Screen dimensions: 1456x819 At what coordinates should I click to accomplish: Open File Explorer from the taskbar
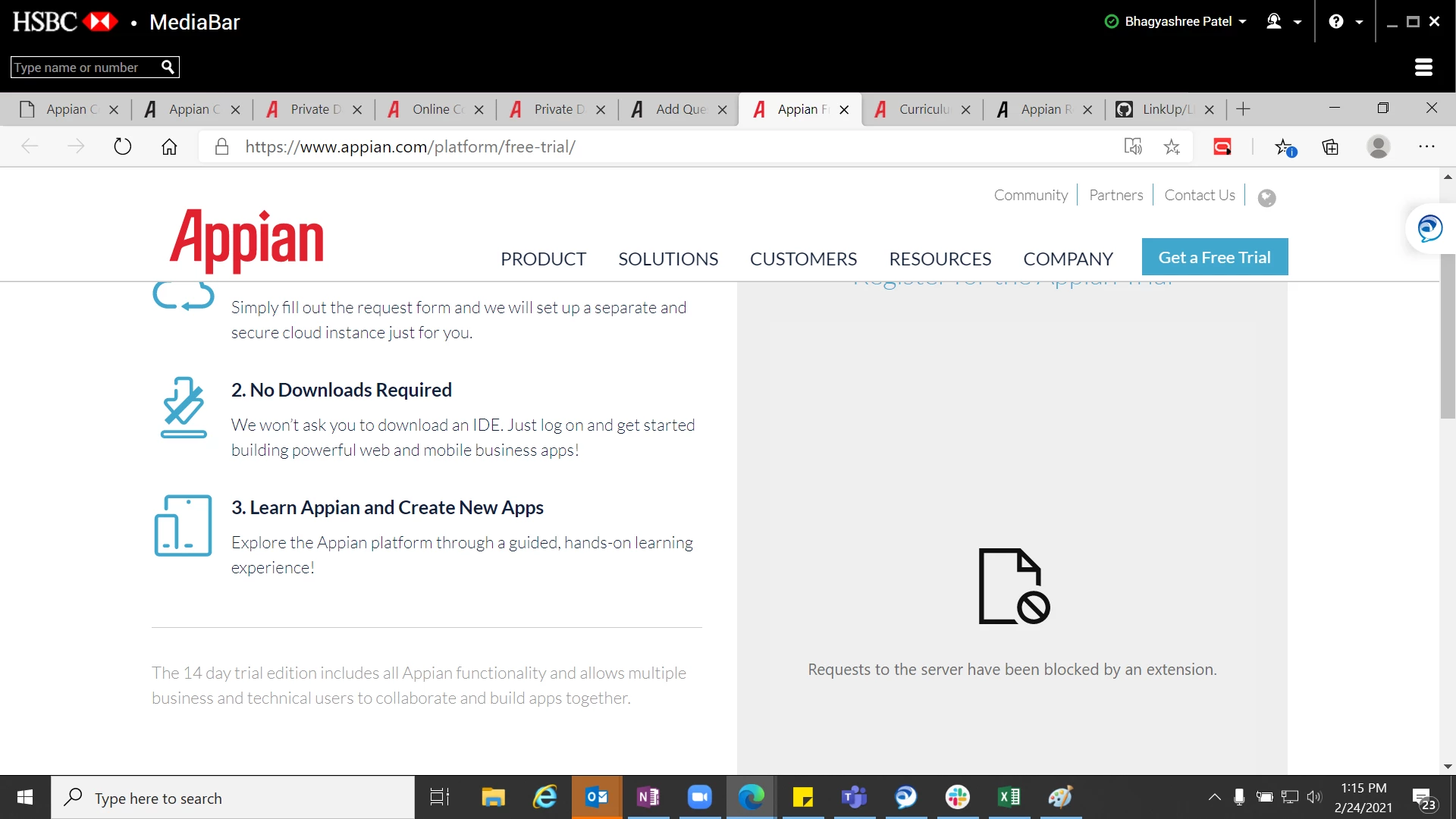[x=493, y=797]
